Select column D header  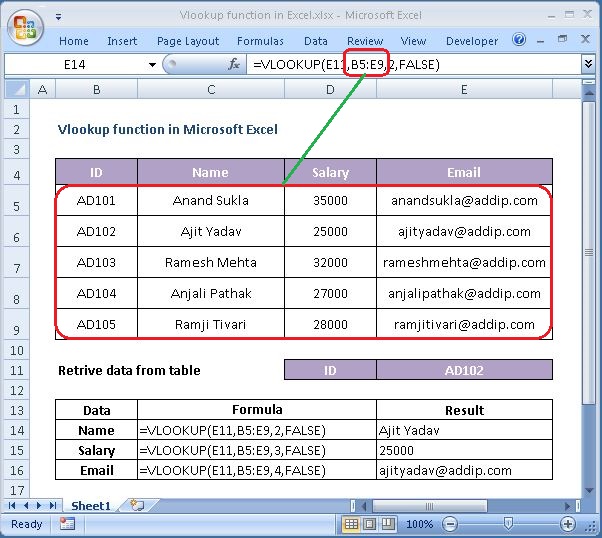[x=330, y=89]
